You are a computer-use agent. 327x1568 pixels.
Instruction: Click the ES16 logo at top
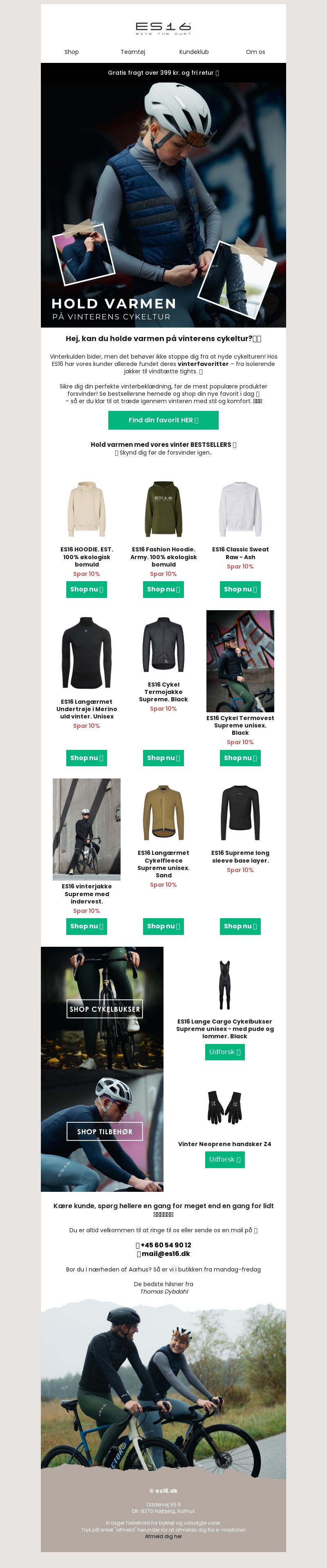pyautogui.click(x=163, y=28)
